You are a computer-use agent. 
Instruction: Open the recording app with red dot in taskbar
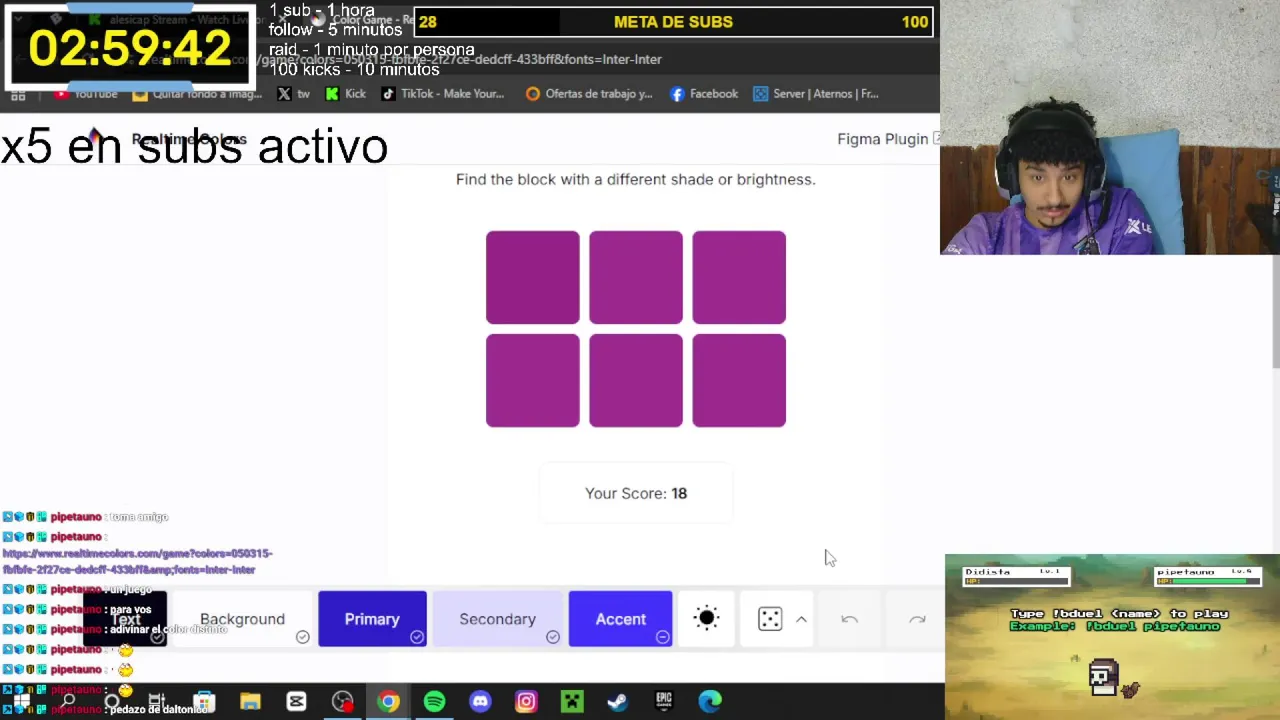[x=342, y=702]
